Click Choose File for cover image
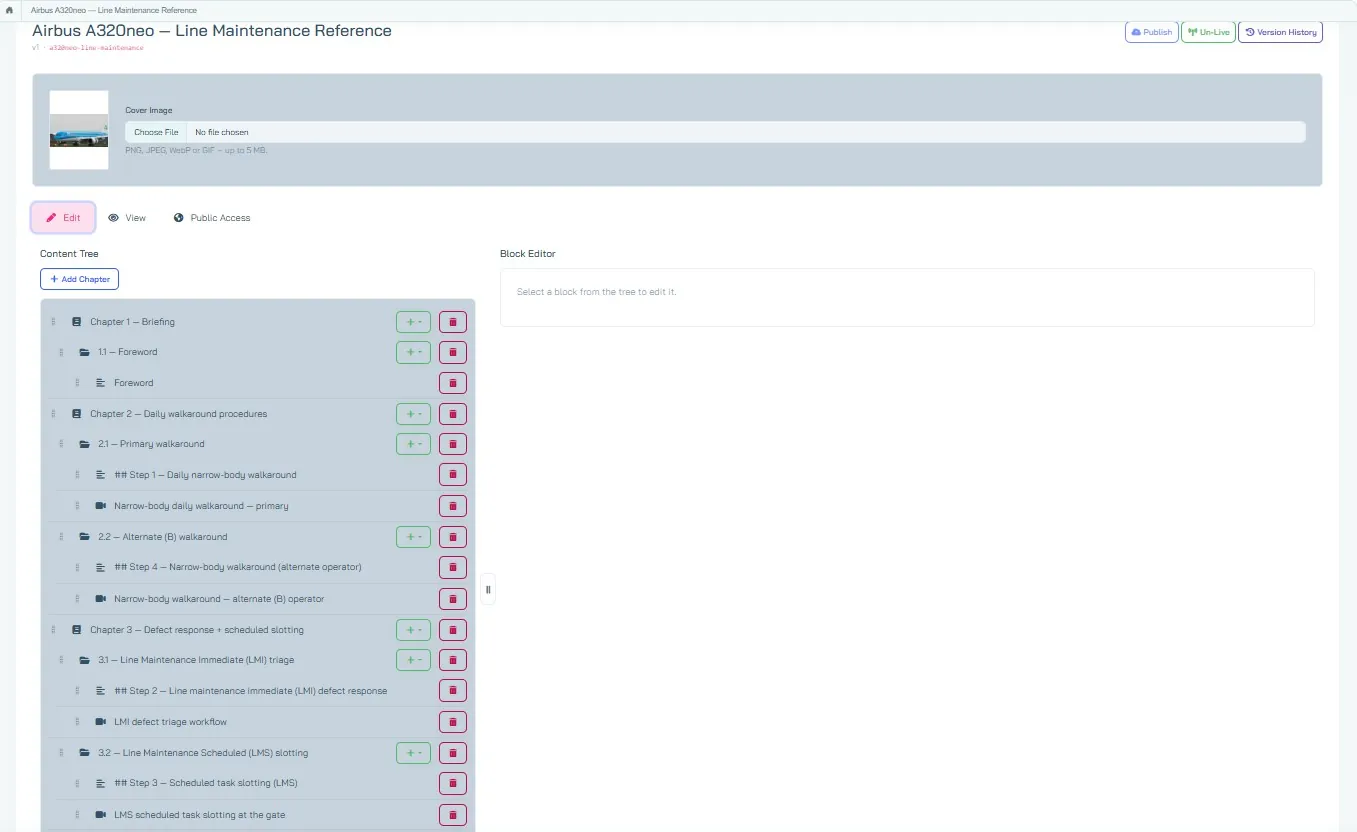The height and width of the screenshot is (832, 1357). tap(156, 132)
